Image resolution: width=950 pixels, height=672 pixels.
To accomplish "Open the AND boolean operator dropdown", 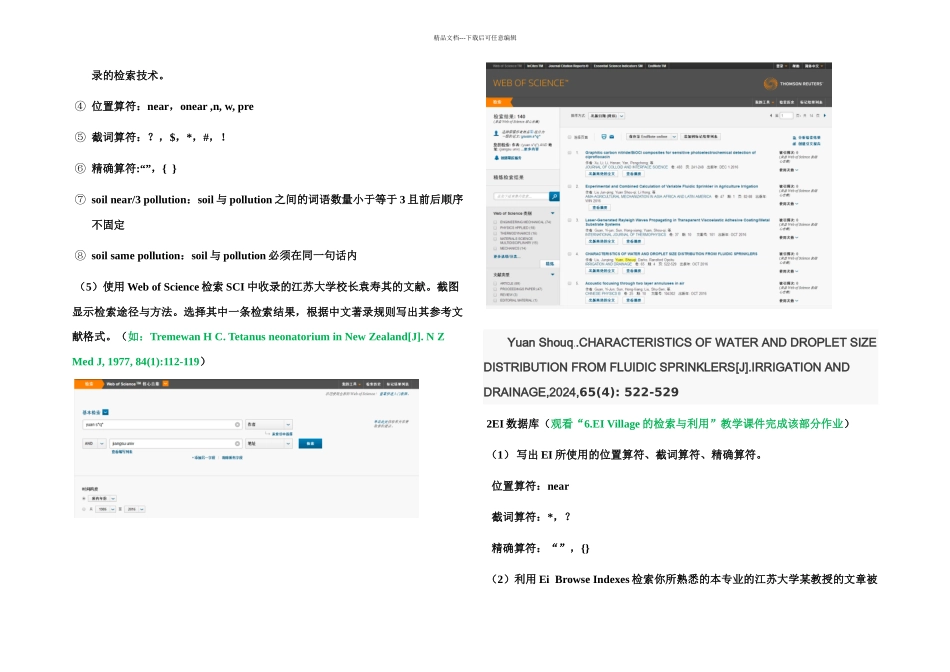I will [95, 444].
